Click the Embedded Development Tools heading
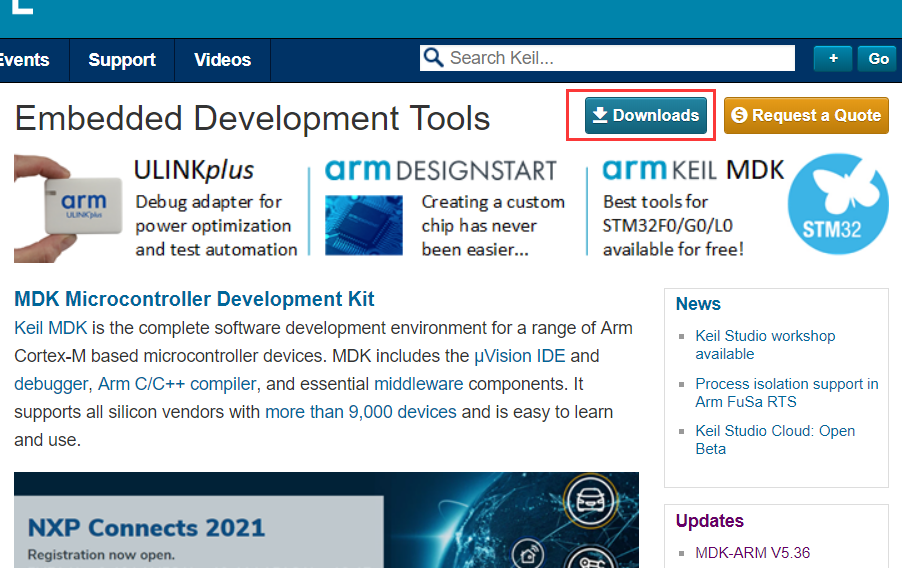Viewport: 902px width, 568px height. pyautogui.click(x=253, y=119)
